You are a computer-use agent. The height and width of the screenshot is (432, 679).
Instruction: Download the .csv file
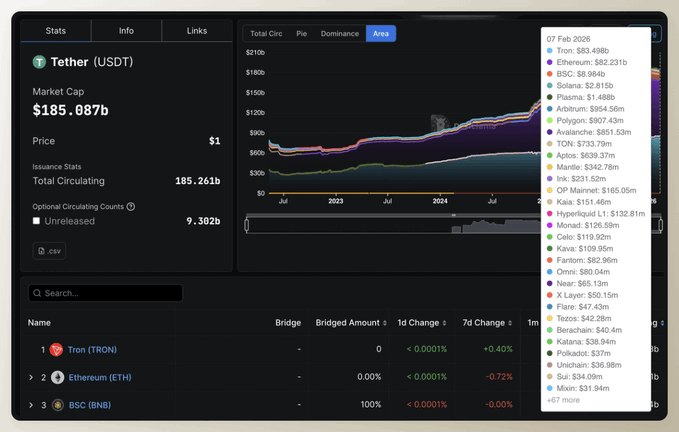49,251
